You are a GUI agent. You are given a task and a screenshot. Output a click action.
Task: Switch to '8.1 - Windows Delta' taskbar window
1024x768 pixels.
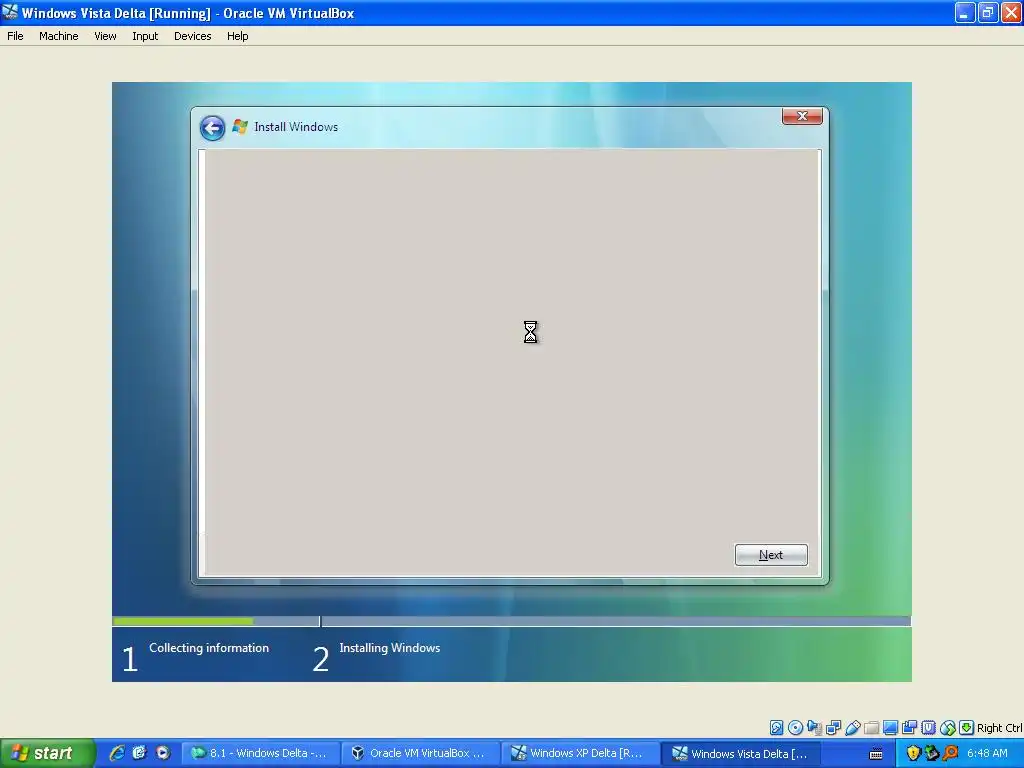pos(260,753)
